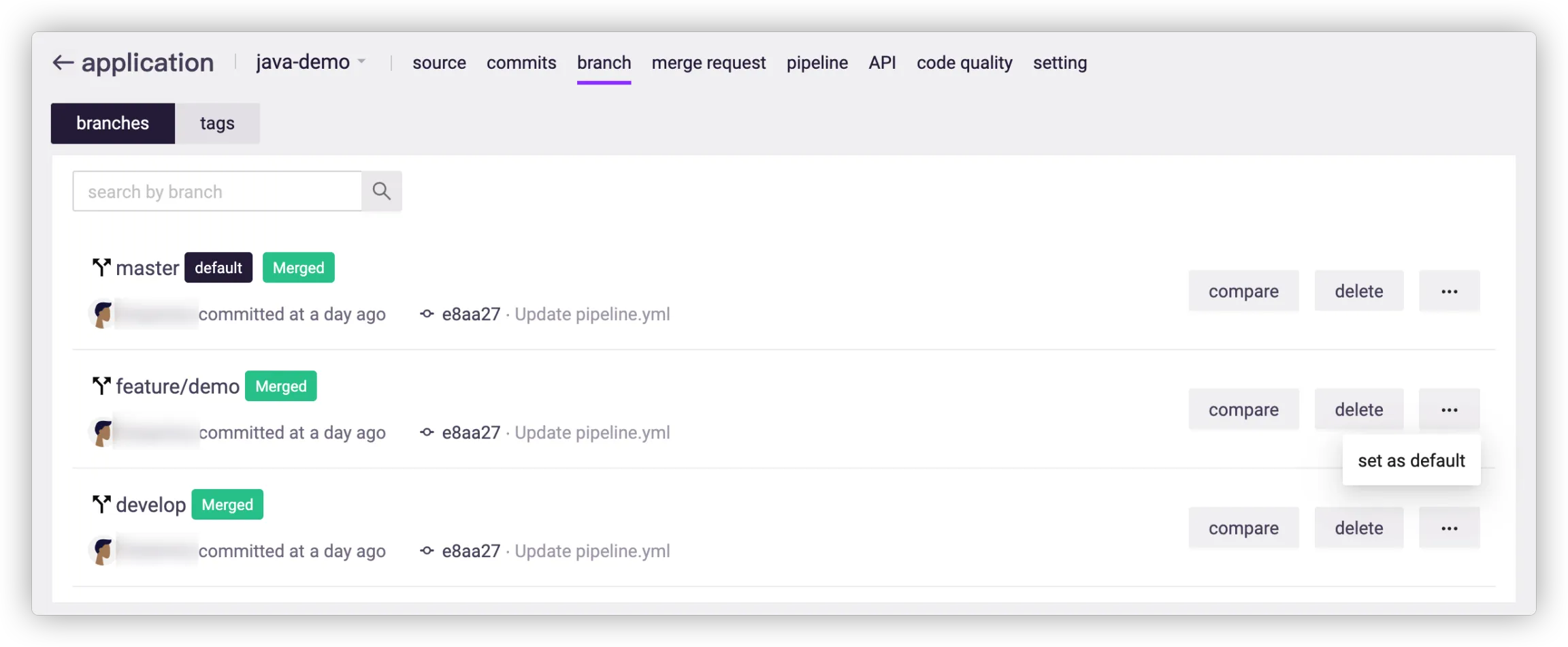
Task: Click the back arrow beside application
Action: click(x=63, y=63)
